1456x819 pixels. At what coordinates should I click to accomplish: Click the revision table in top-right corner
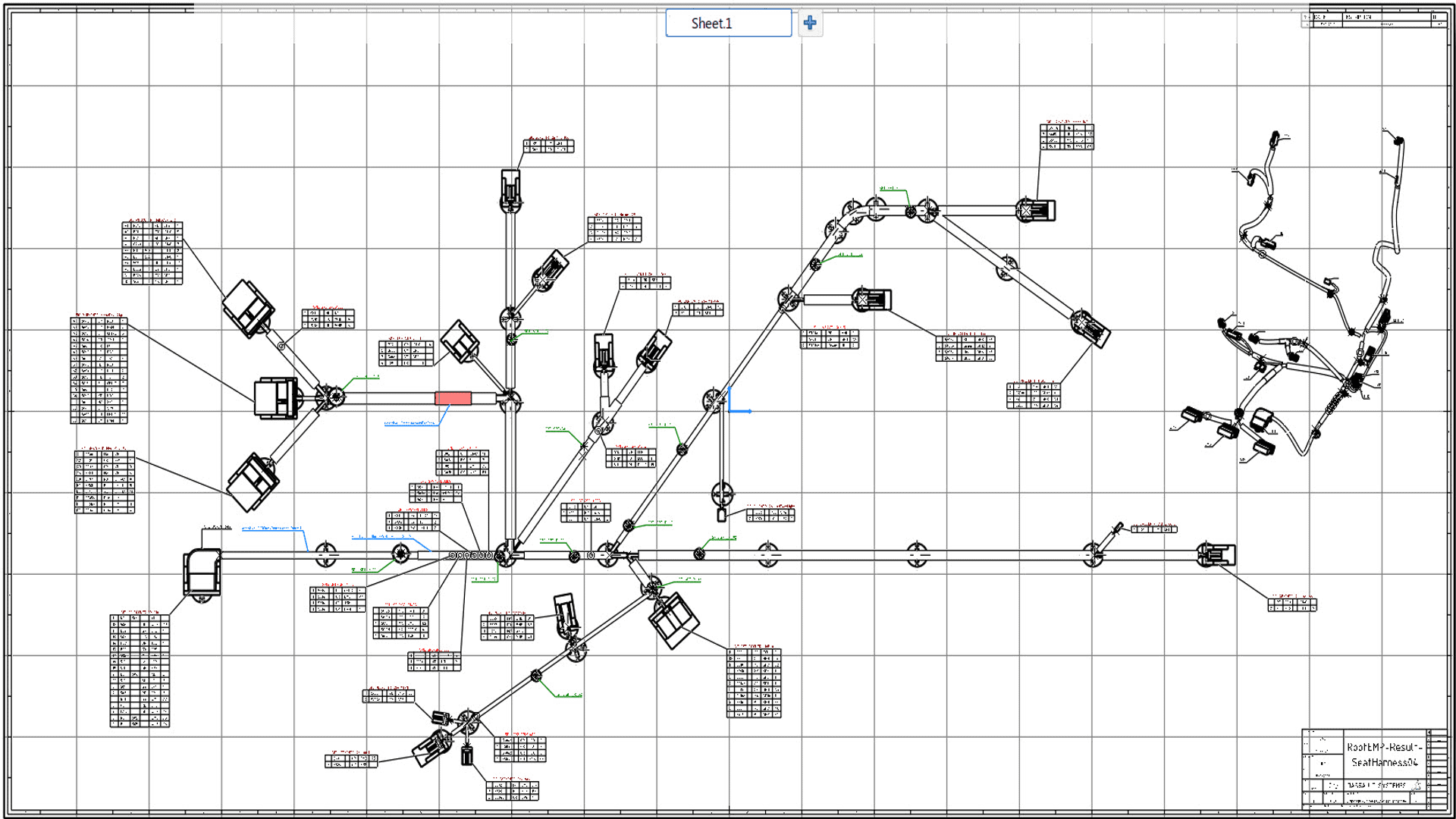[x=1374, y=20]
